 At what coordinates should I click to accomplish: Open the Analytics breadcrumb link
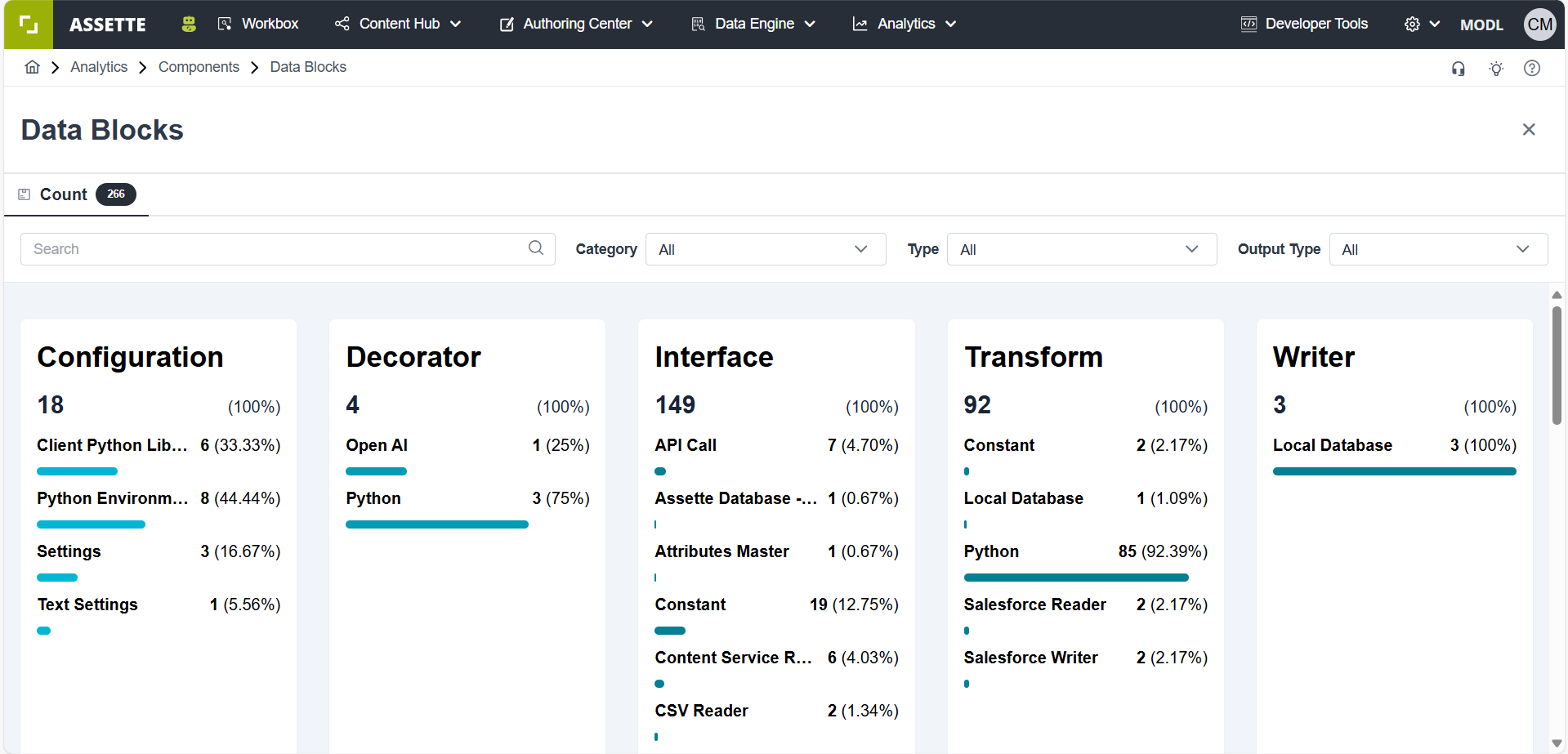(x=99, y=67)
